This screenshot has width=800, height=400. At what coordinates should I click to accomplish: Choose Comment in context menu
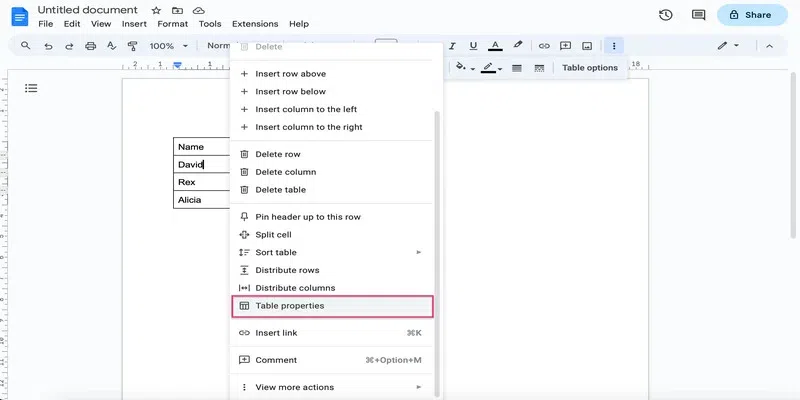pos(331,360)
